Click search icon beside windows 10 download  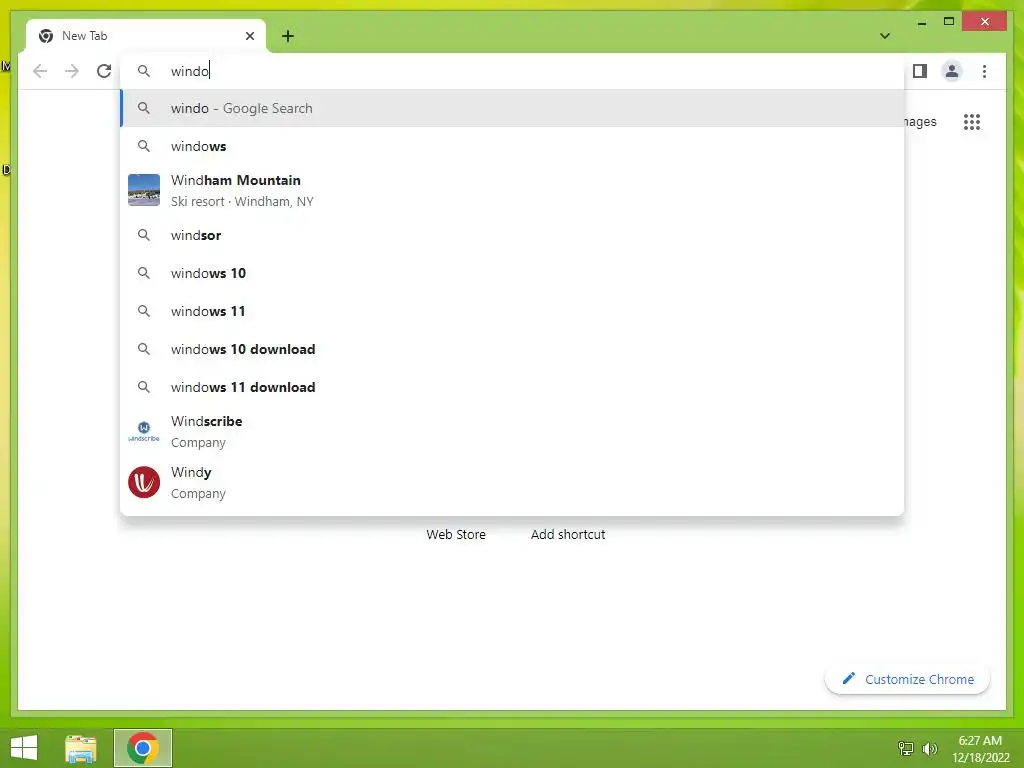pyautogui.click(x=144, y=349)
